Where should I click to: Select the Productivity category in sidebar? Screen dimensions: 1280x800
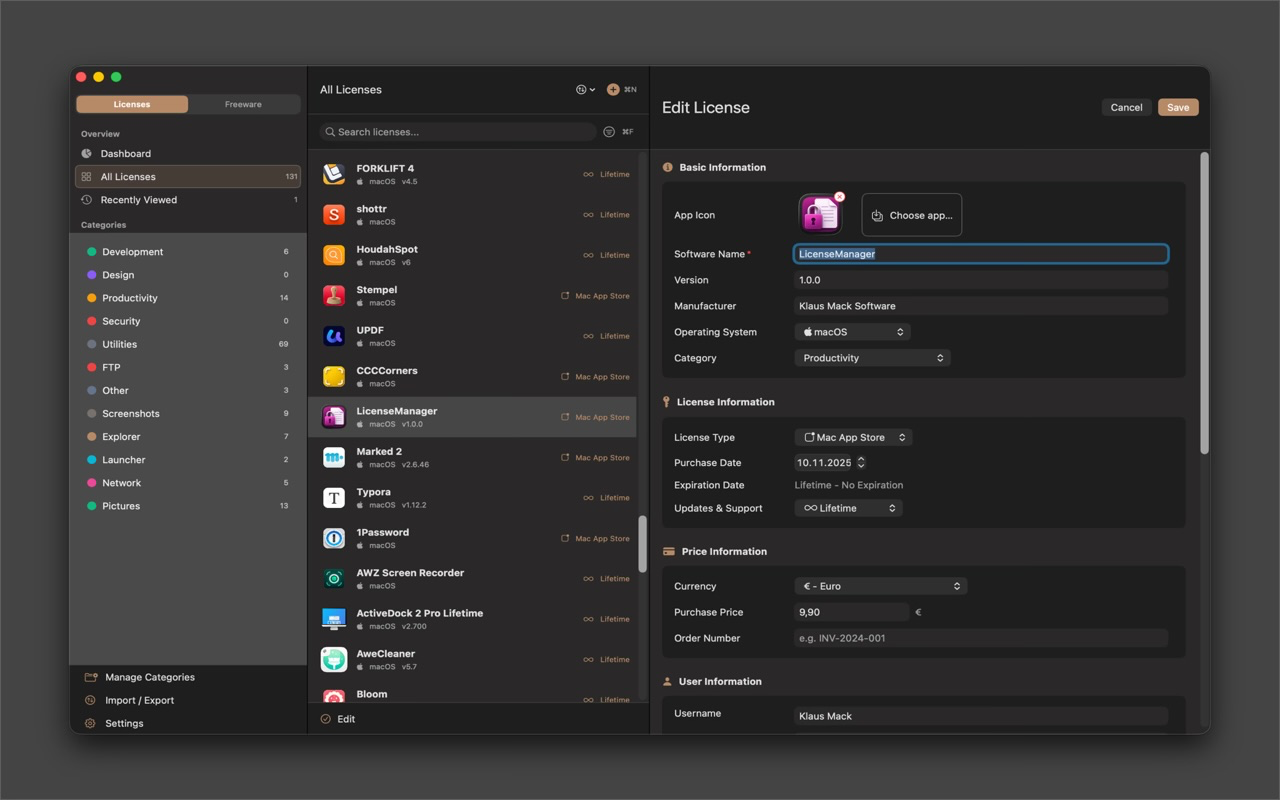[x=188, y=298]
